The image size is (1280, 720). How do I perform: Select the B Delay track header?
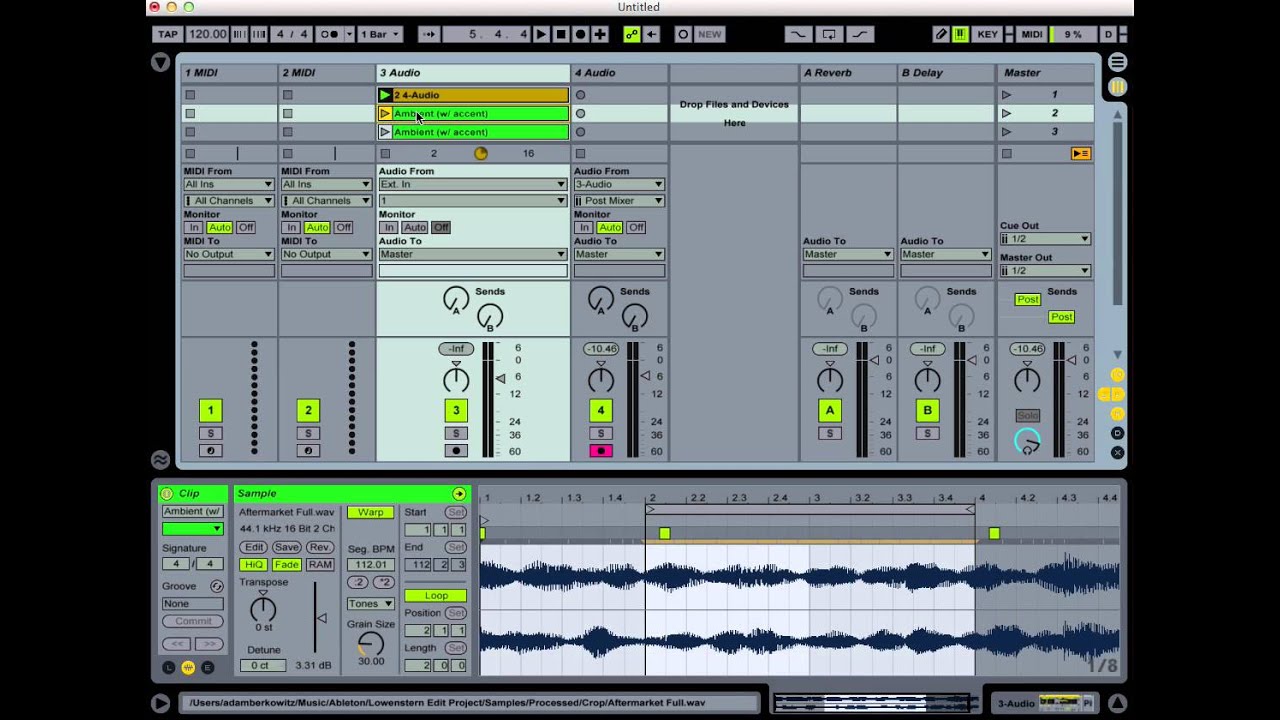click(945, 73)
